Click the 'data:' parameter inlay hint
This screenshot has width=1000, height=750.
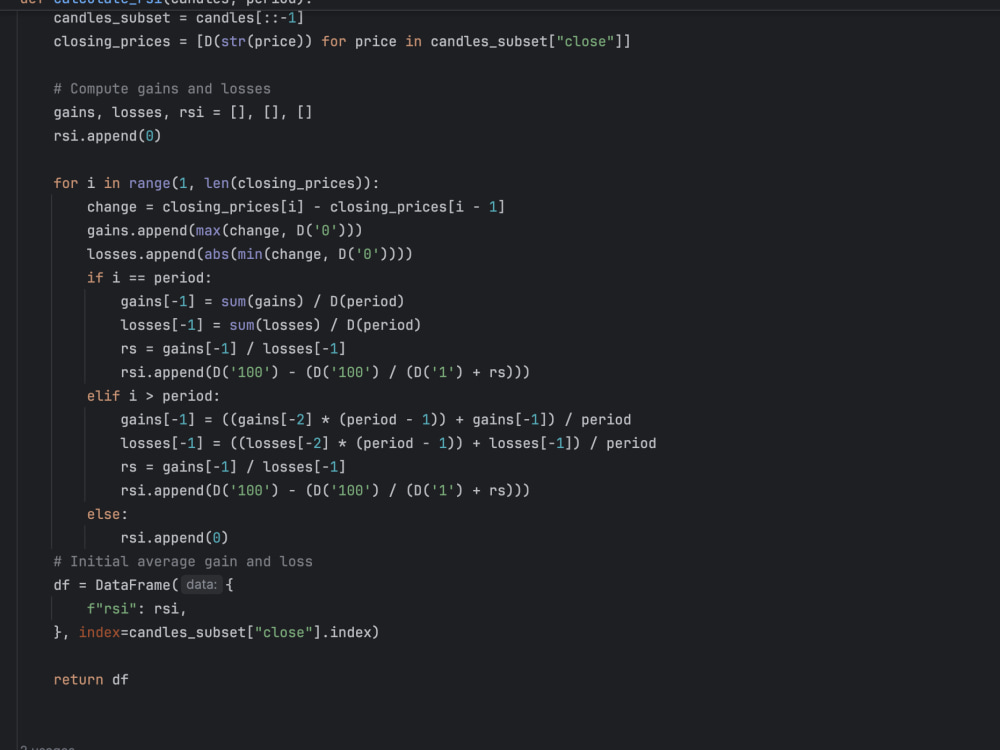coord(202,585)
